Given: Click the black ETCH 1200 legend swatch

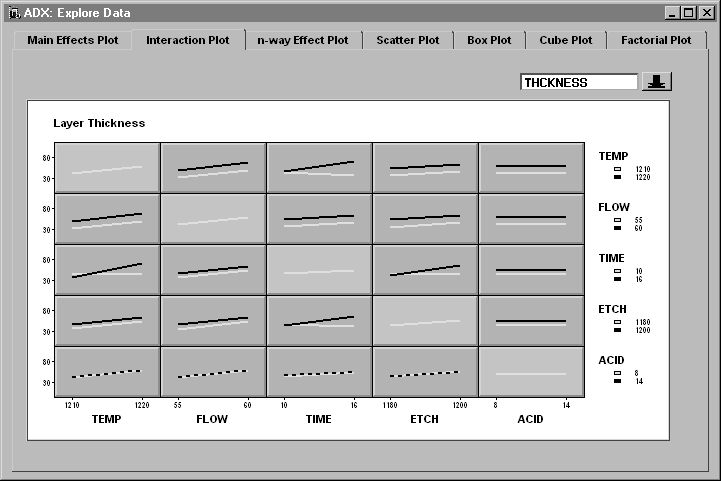Looking at the screenshot, I should [x=618, y=330].
